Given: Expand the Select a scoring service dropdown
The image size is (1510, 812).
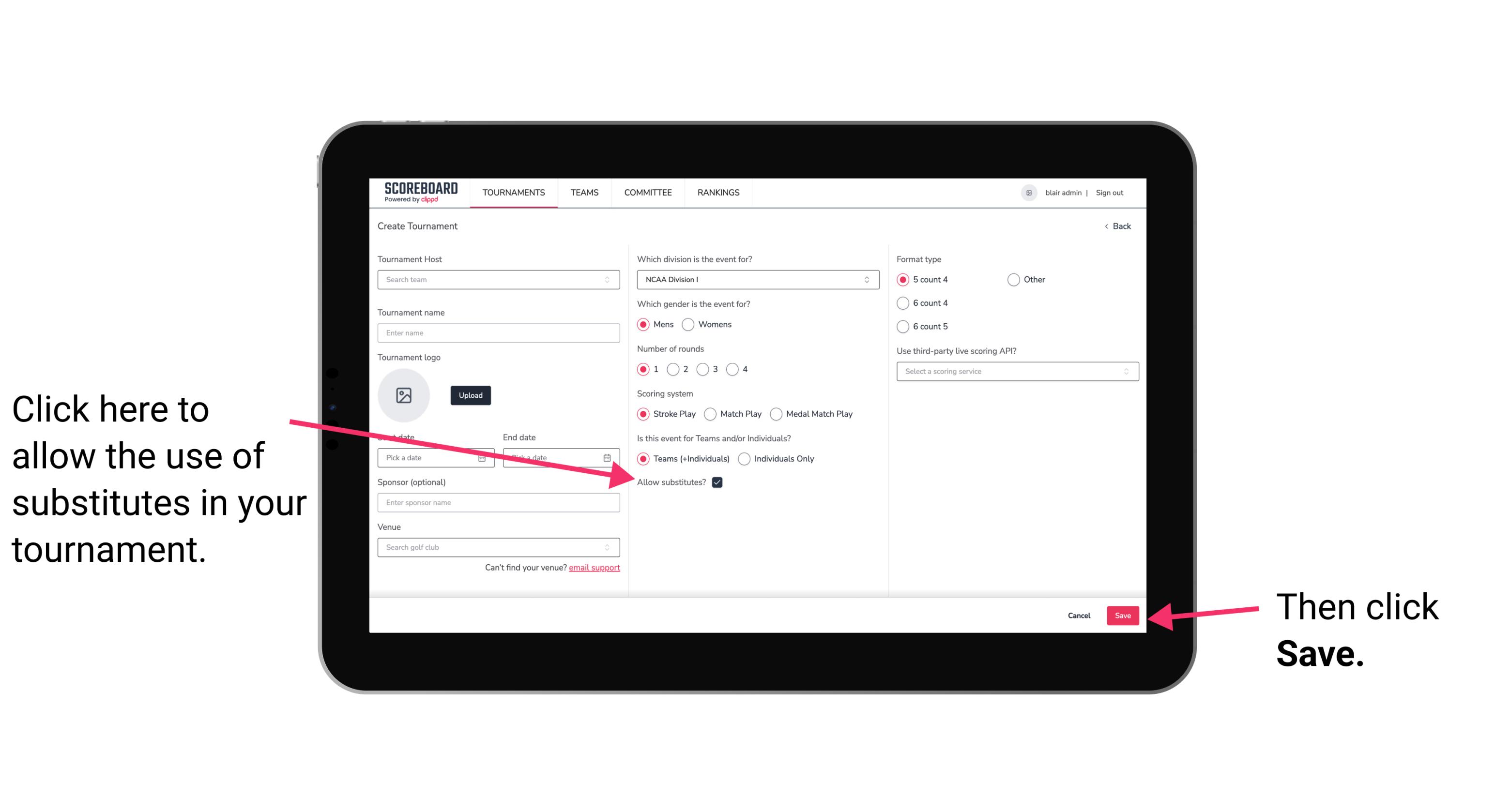Looking at the screenshot, I should (x=1014, y=371).
